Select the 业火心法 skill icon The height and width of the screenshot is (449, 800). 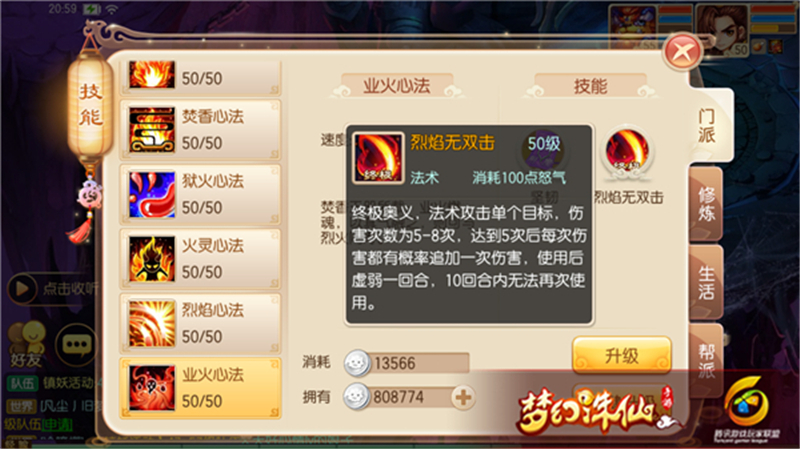click(152, 388)
